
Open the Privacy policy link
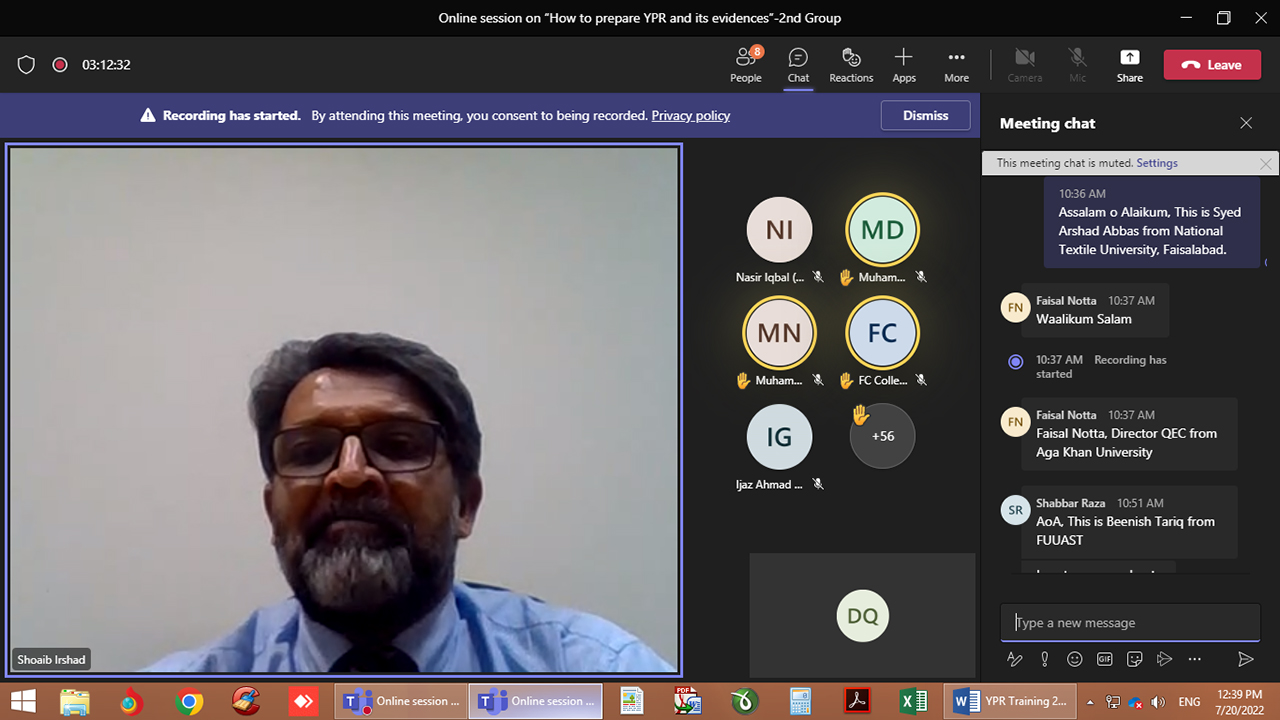(x=690, y=115)
